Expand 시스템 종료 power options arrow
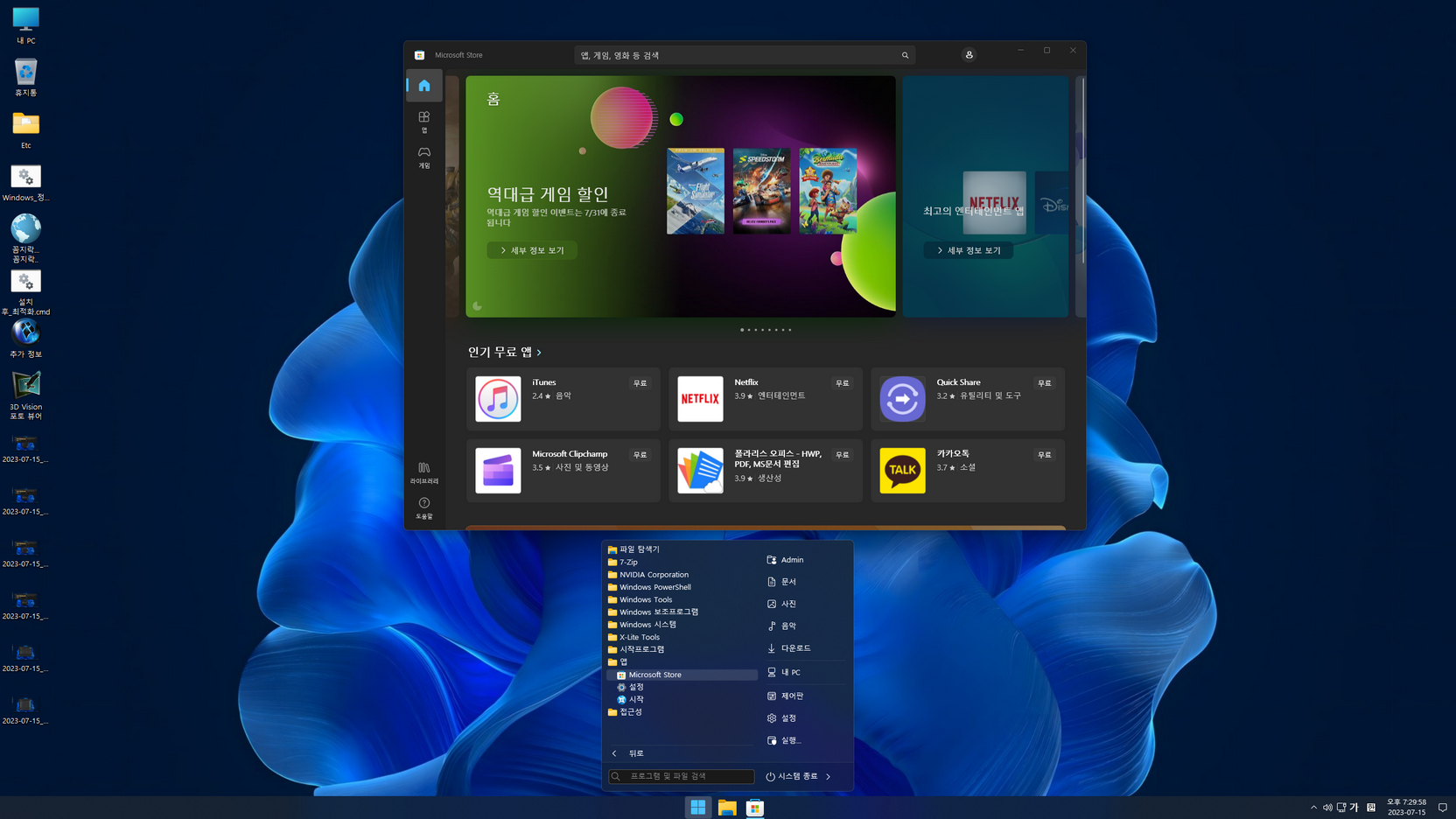This screenshot has width=1456, height=819. 829,776
